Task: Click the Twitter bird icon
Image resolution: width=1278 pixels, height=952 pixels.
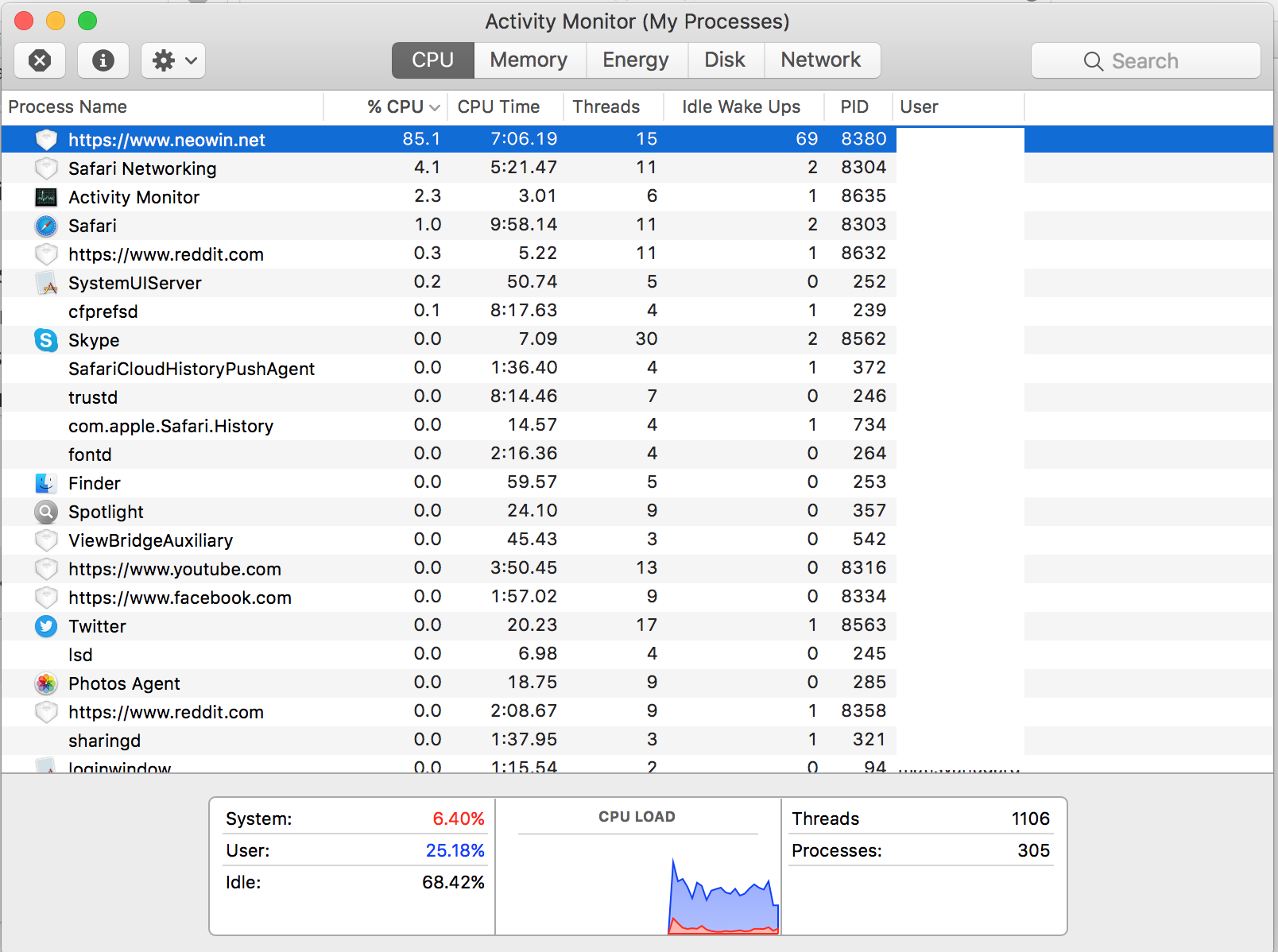Action: coord(47,626)
